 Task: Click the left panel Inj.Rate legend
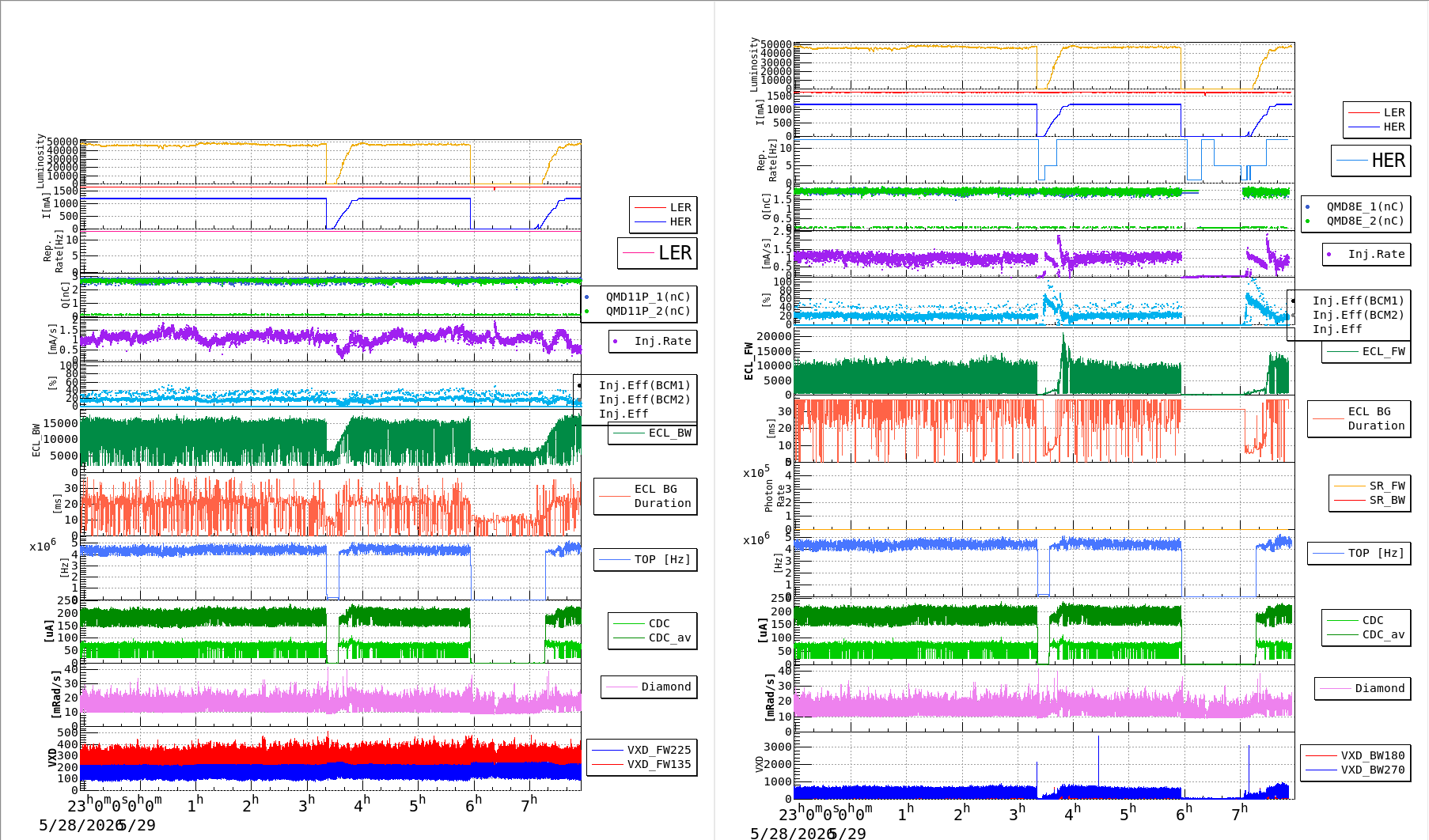653,342
